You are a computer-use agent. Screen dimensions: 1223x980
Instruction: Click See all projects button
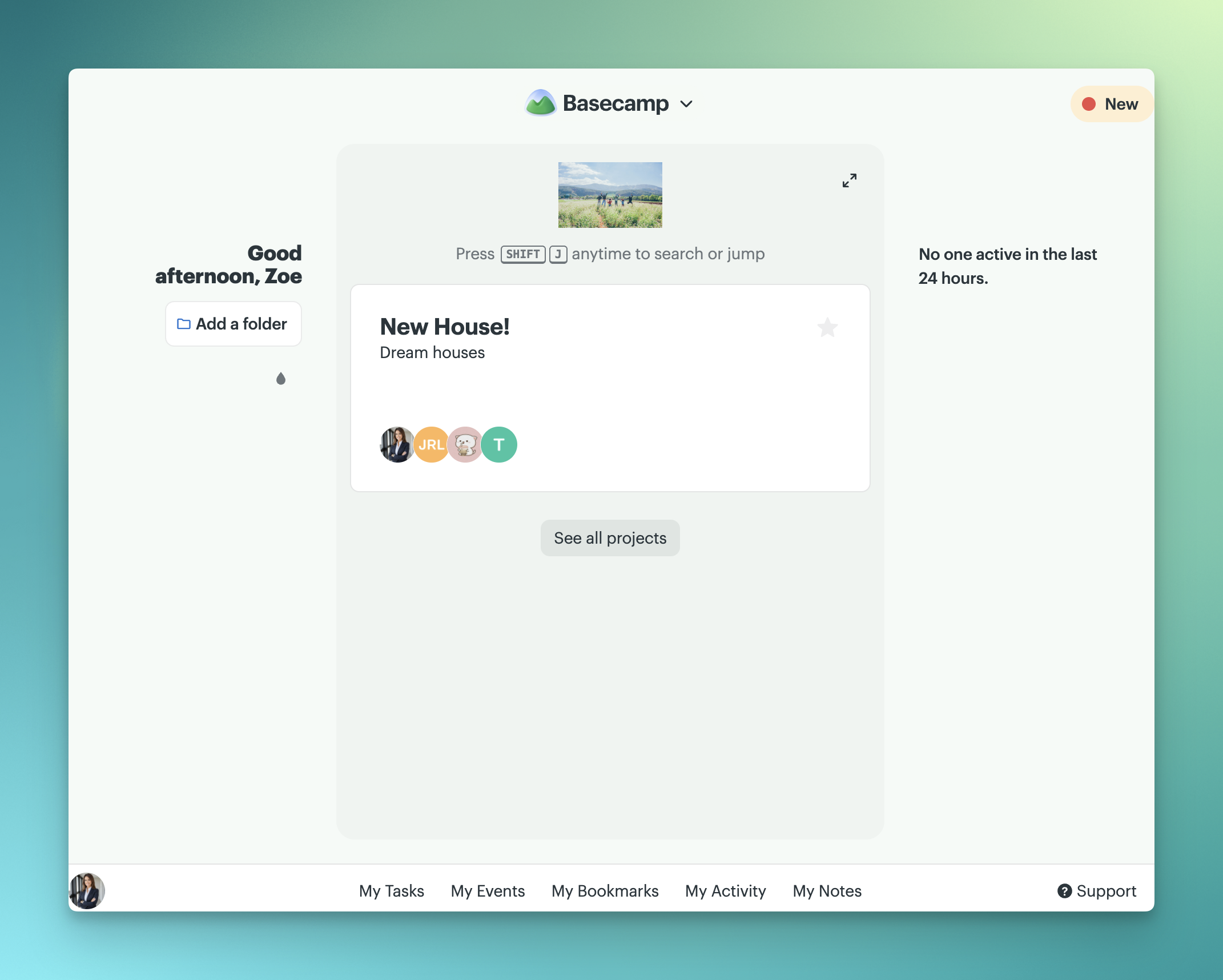tap(610, 538)
